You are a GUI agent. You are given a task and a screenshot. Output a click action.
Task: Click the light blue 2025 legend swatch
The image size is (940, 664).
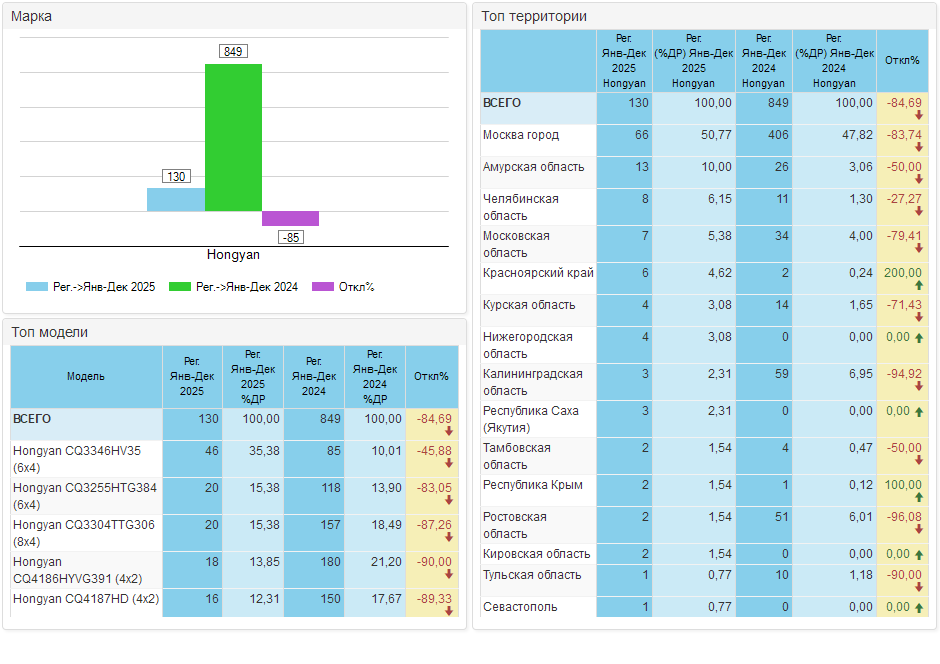pos(37,287)
